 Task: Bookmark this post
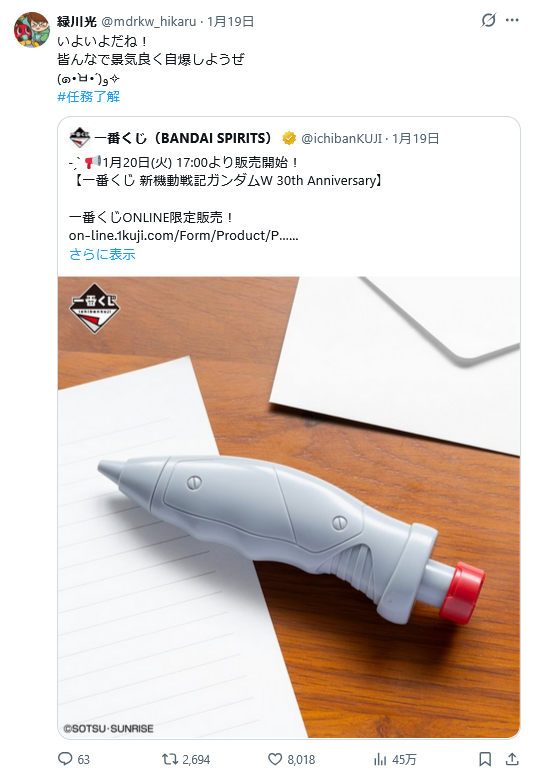click(x=485, y=759)
